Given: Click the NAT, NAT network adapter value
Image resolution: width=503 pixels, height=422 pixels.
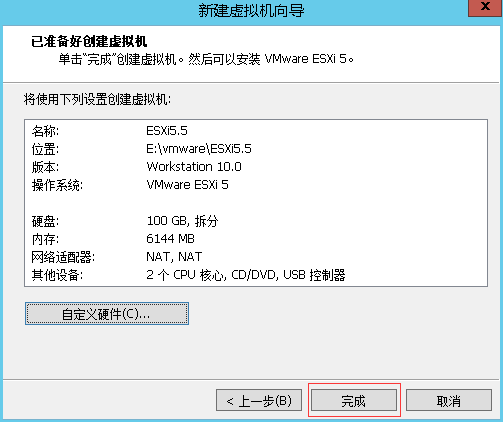Looking at the screenshot, I should coord(174,257).
